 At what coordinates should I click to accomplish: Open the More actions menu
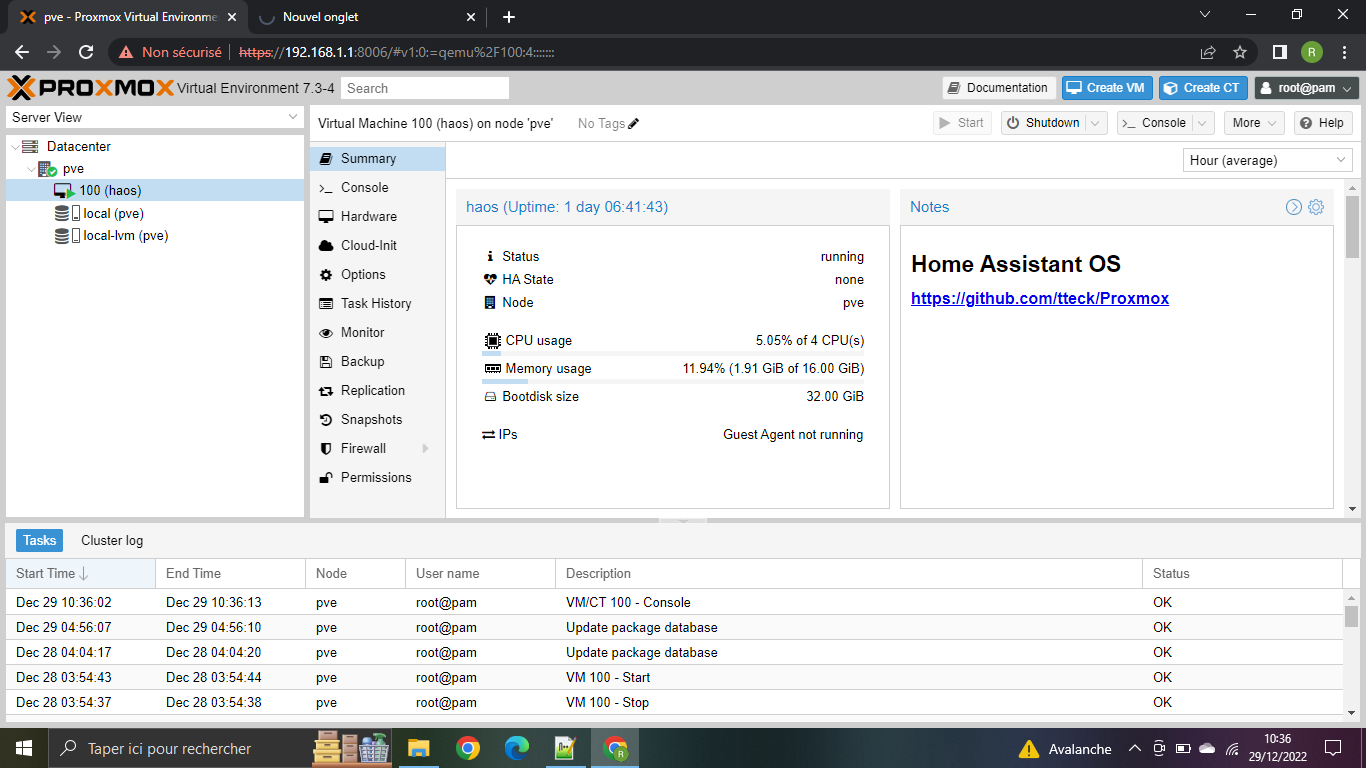[x=1254, y=123]
